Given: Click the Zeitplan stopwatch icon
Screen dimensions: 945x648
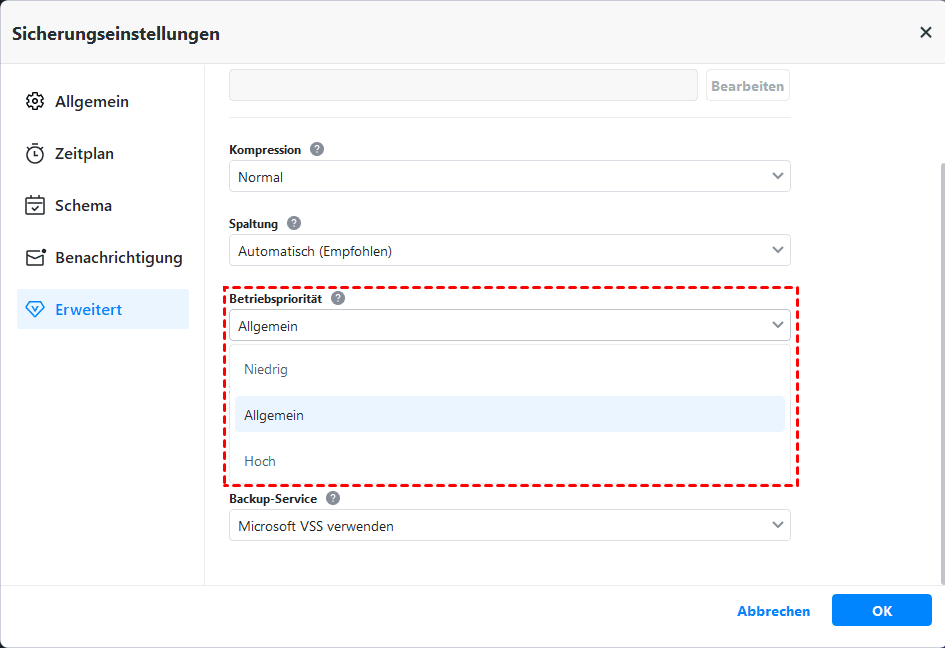Looking at the screenshot, I should tap(35, 154).
